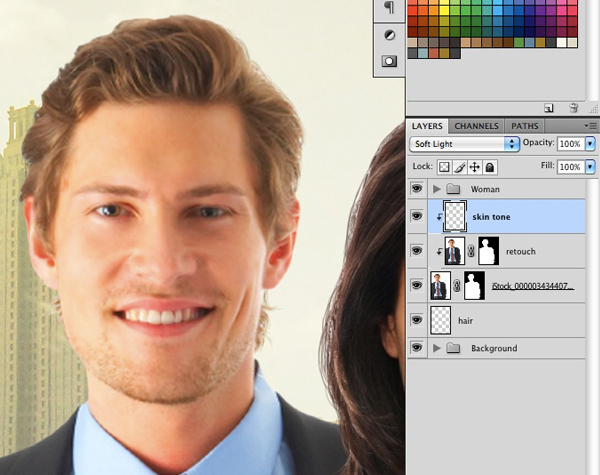This screenshot has width=600, height=475.
Task: Expand the Background layer group
Action: click(x=437, y=348)
